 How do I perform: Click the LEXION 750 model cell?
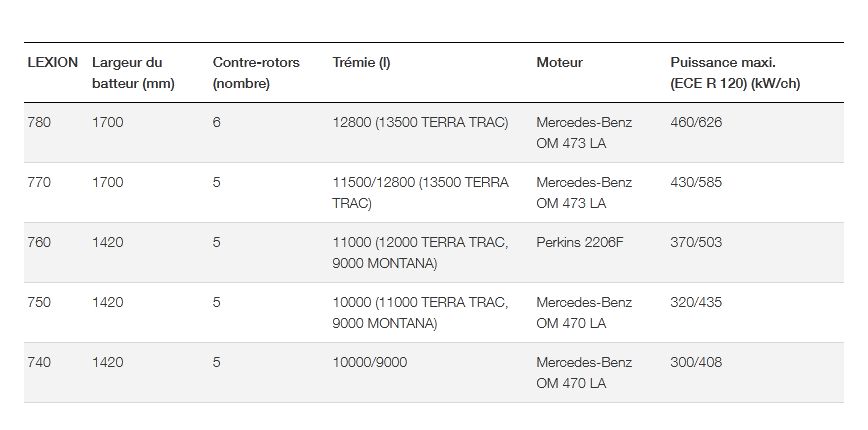pyautogui.click(x=39, y=303)
